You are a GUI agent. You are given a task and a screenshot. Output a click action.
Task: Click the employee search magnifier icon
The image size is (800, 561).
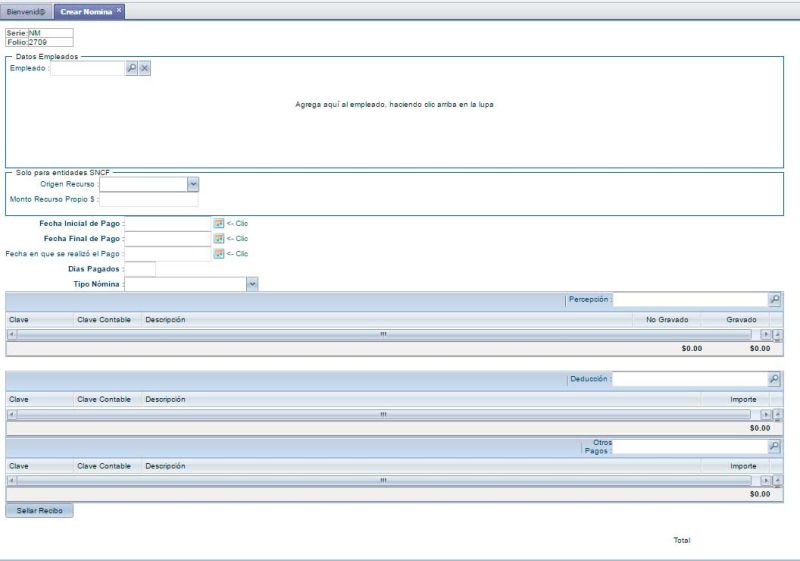131,68
